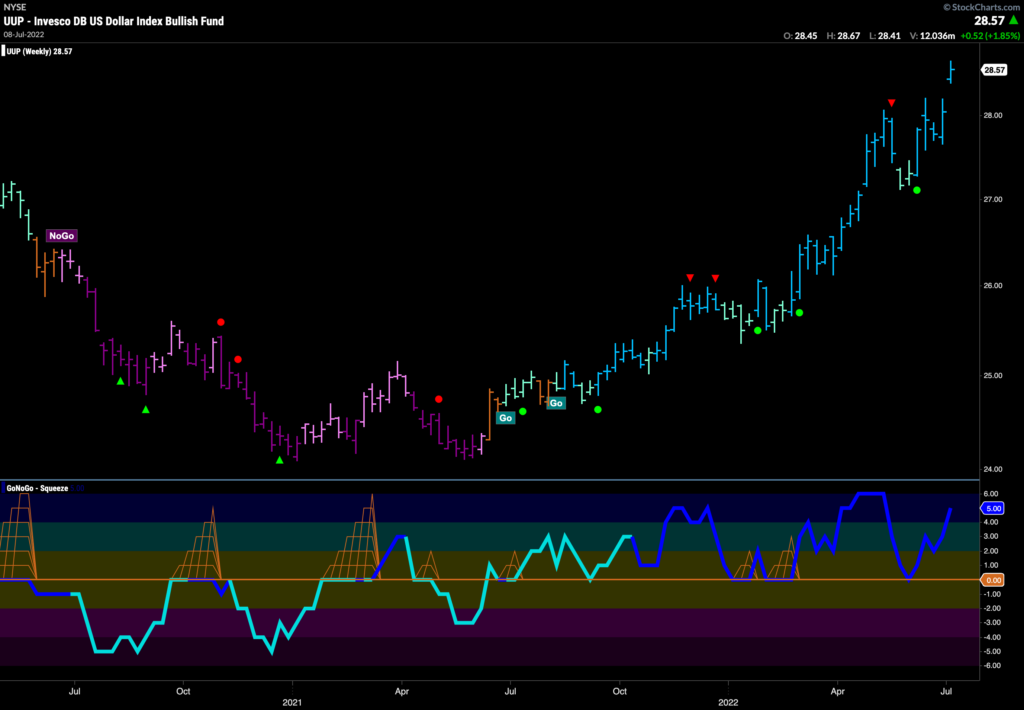The width and height of the screenshot is (1024, 710).
Task: Click the blue 5.00 oscillator value tag
Action: (993, 508)
